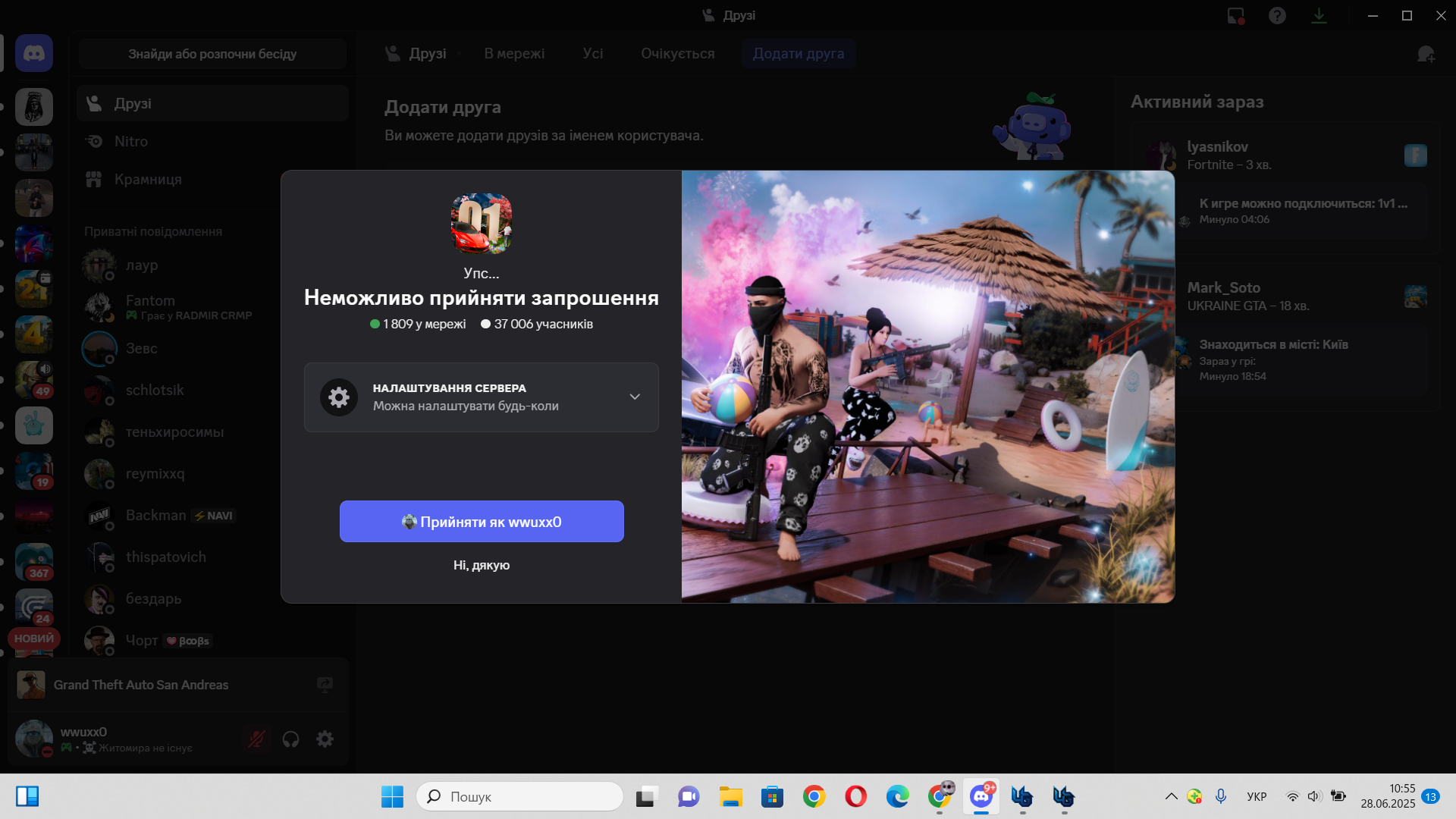This screenshot has height=819, width=1456.
Task: Open direct message with Чорт
Action: click(212, 641)
